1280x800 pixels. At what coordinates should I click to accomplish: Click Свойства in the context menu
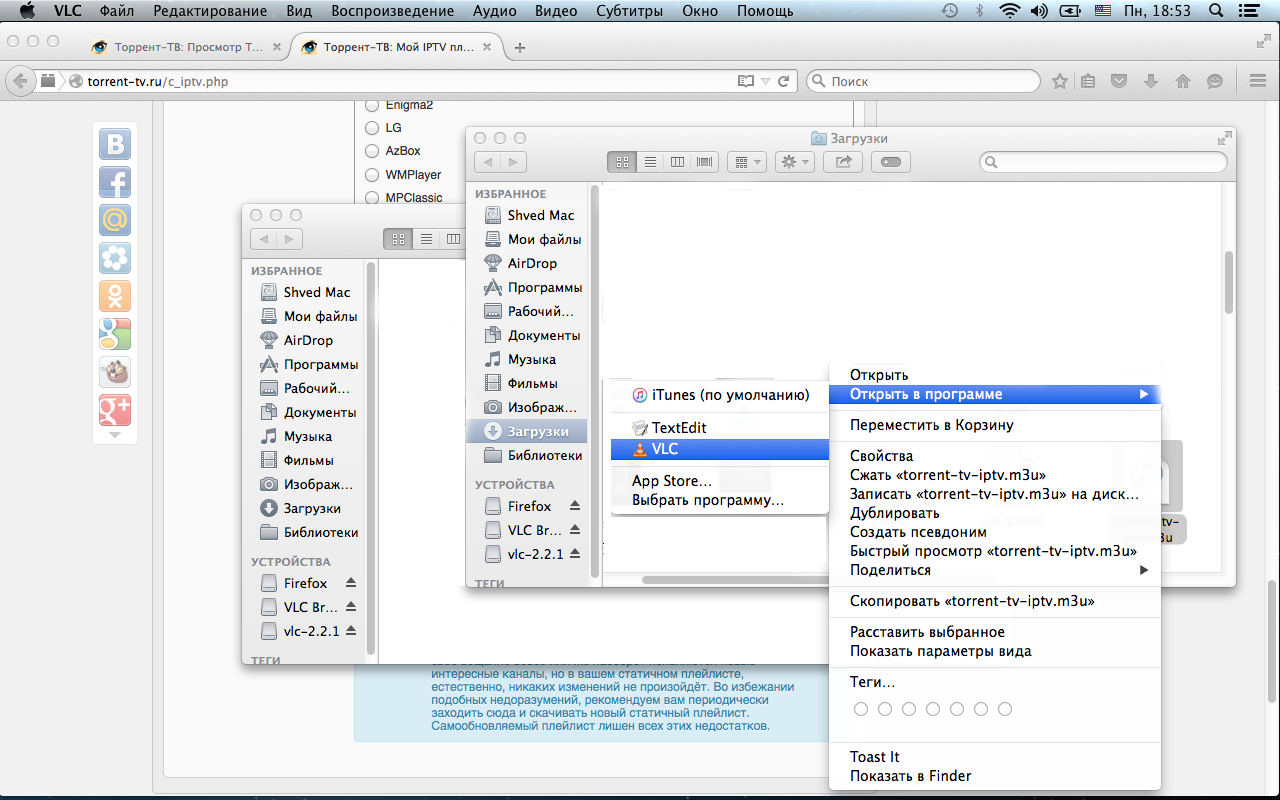coord(996,456)
